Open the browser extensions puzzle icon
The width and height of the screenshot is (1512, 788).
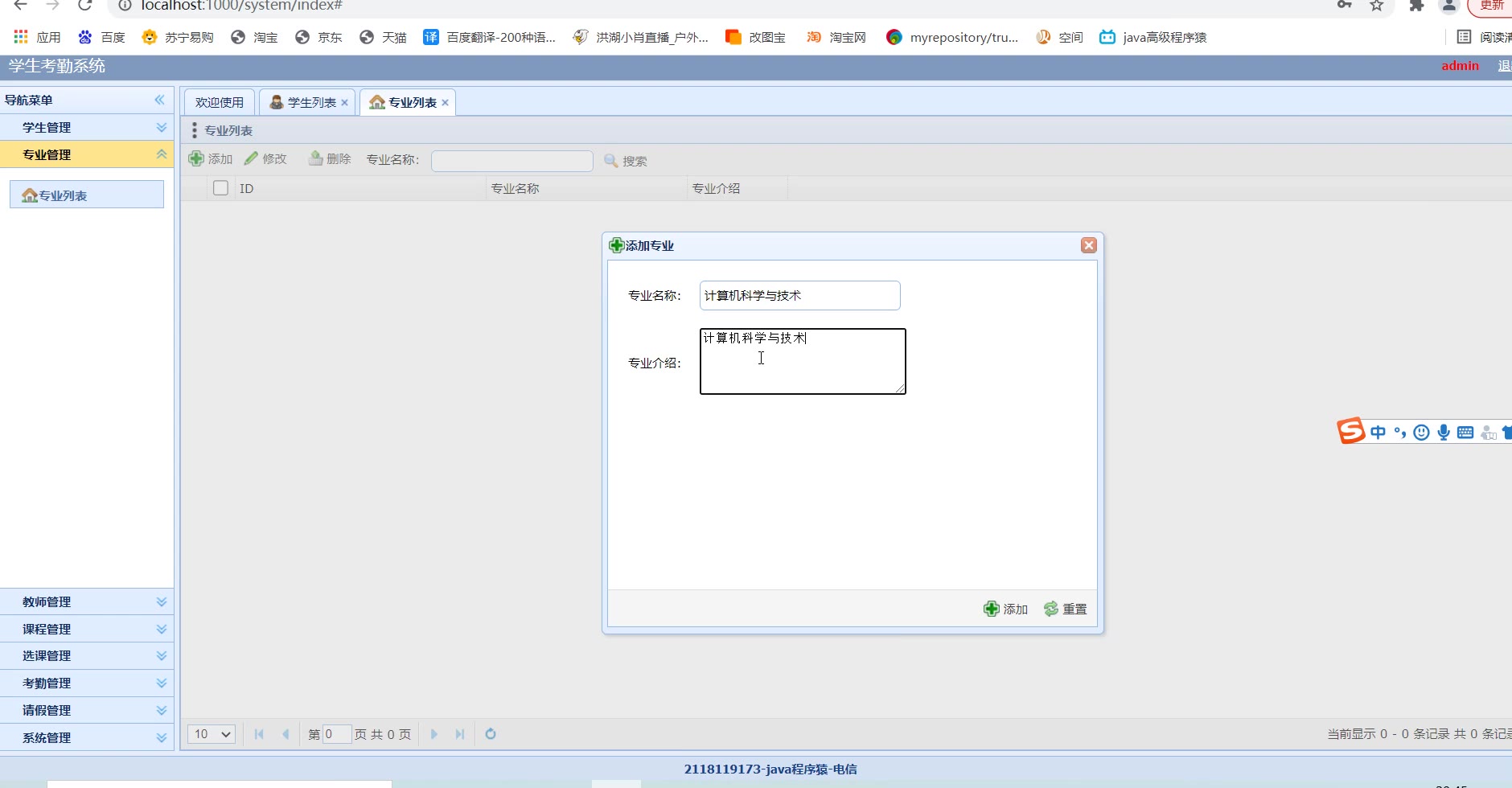[1416, 5]
